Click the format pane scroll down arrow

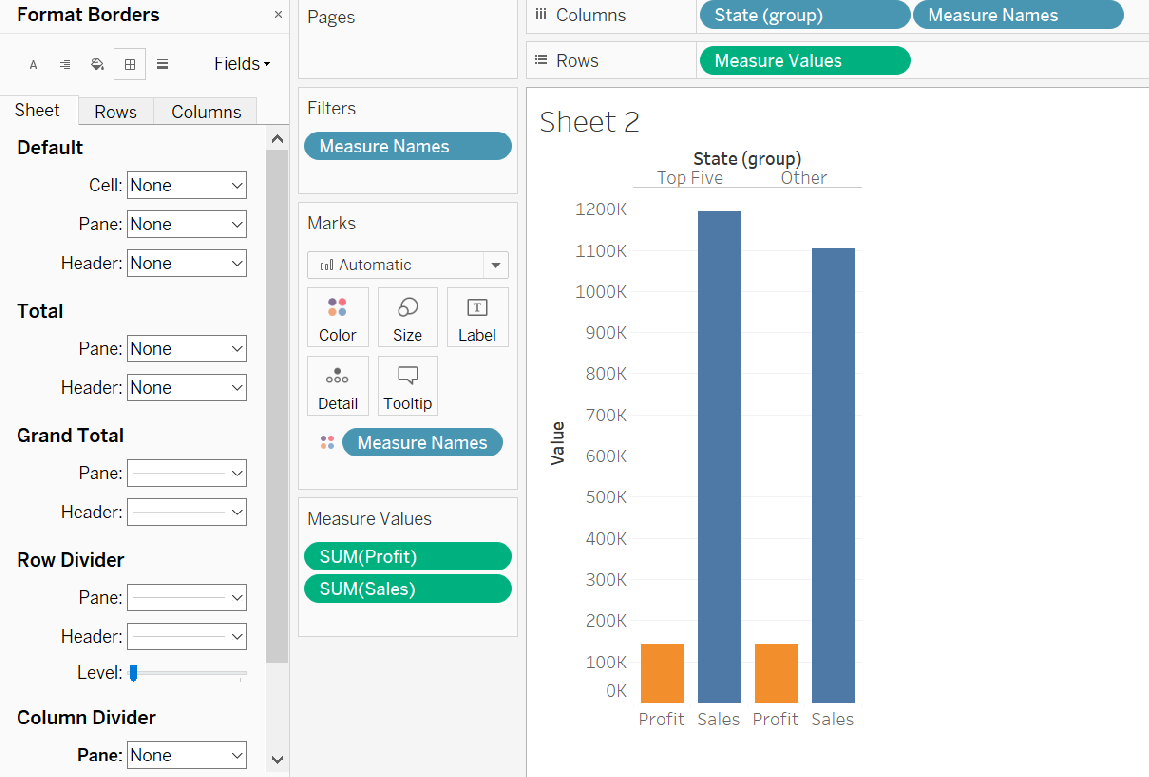click(x=277, y=759)
